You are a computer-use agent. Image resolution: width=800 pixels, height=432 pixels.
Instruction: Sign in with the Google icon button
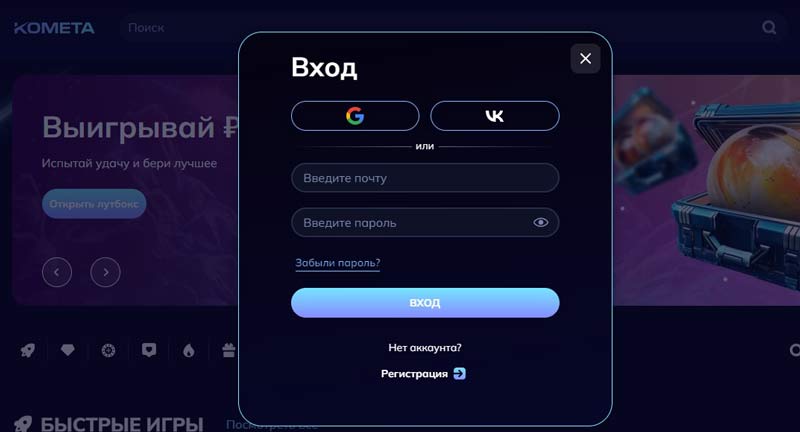[355, 116]
